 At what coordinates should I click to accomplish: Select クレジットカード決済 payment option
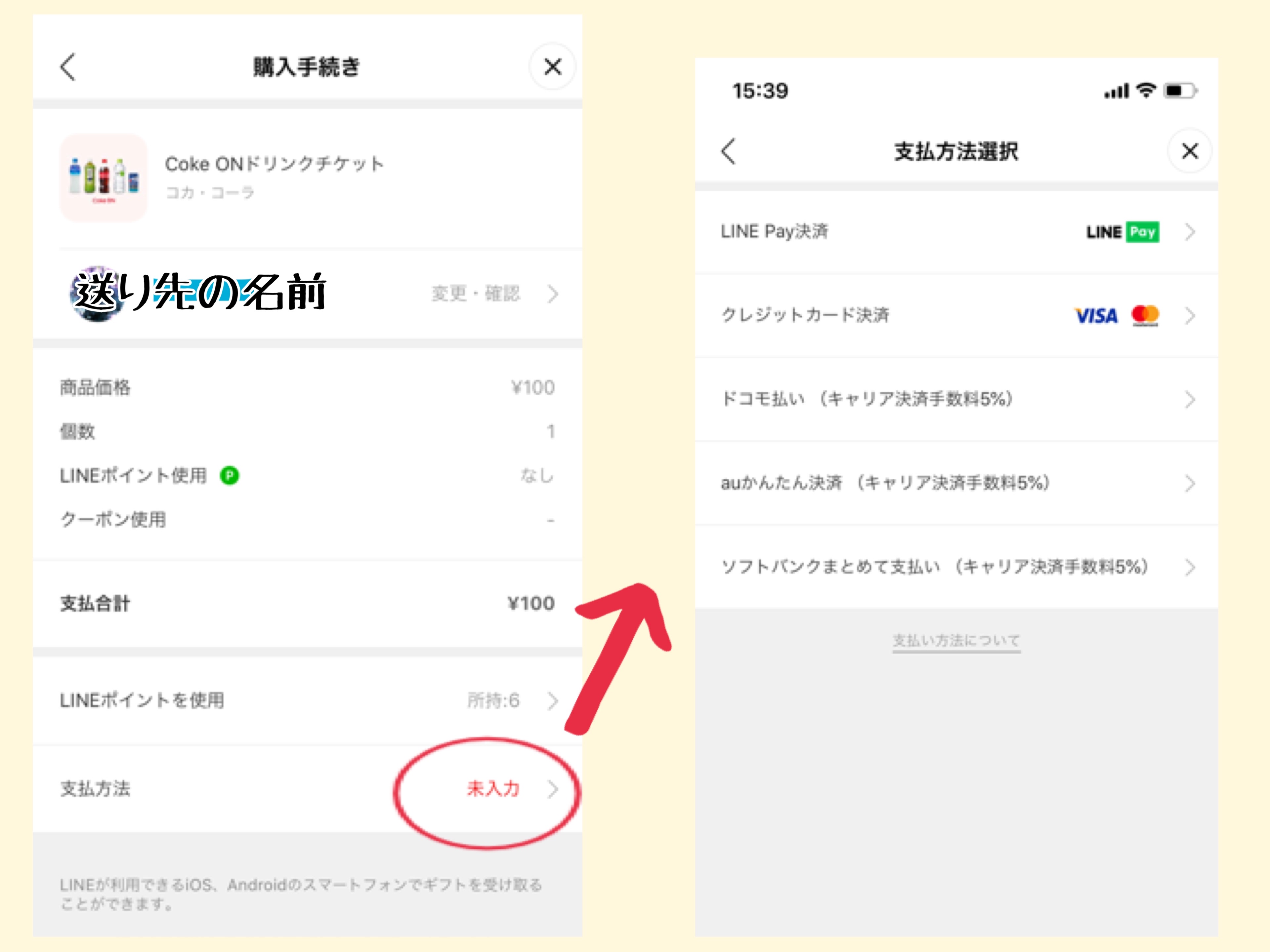805,315
